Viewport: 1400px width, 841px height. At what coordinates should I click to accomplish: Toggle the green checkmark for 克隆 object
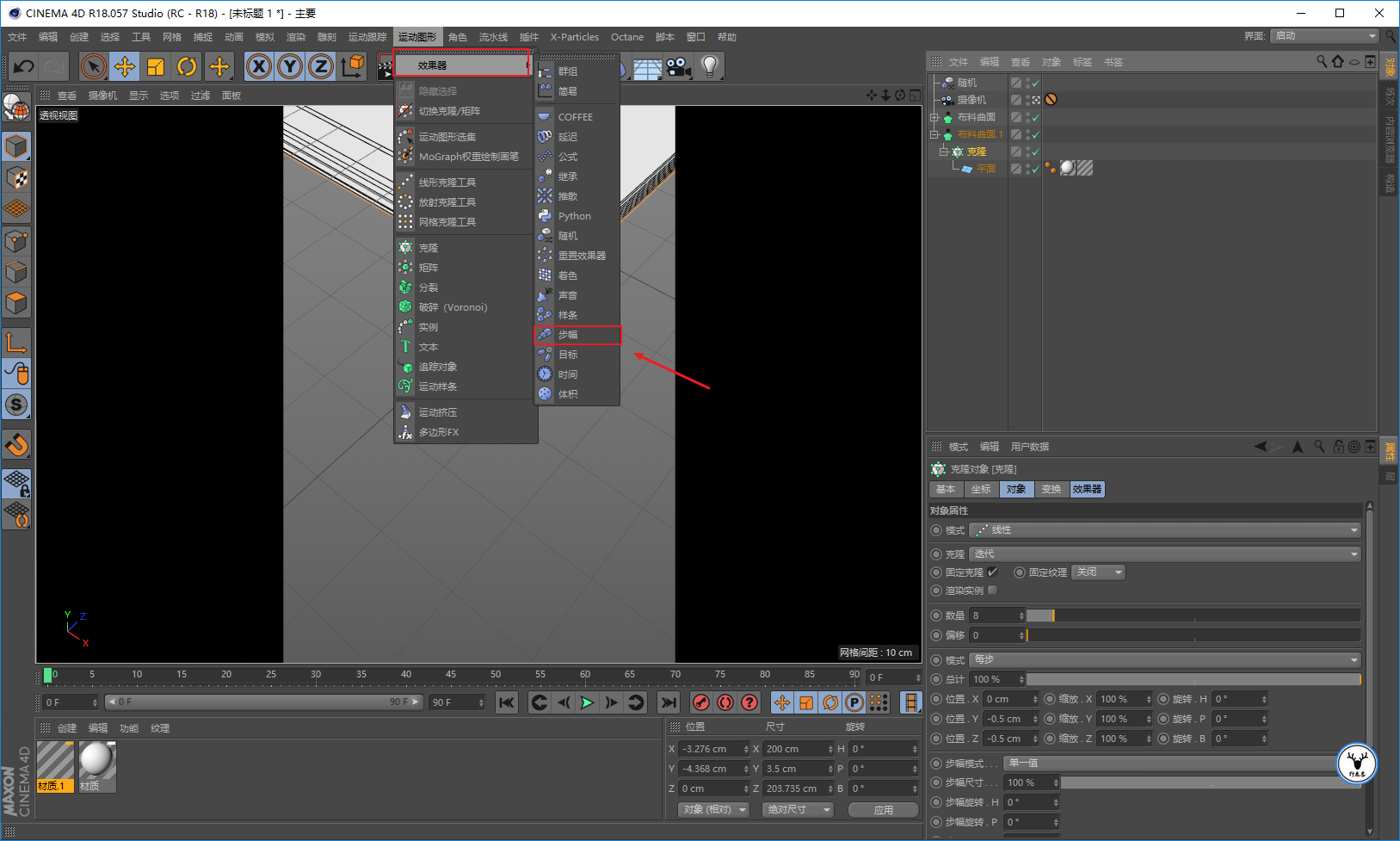(x=1036, y=152)
